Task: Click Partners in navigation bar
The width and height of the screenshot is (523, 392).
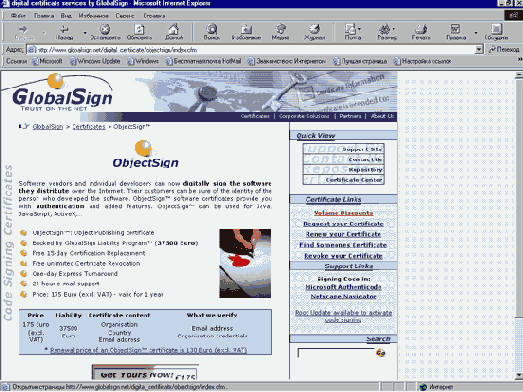Action: 350,116
